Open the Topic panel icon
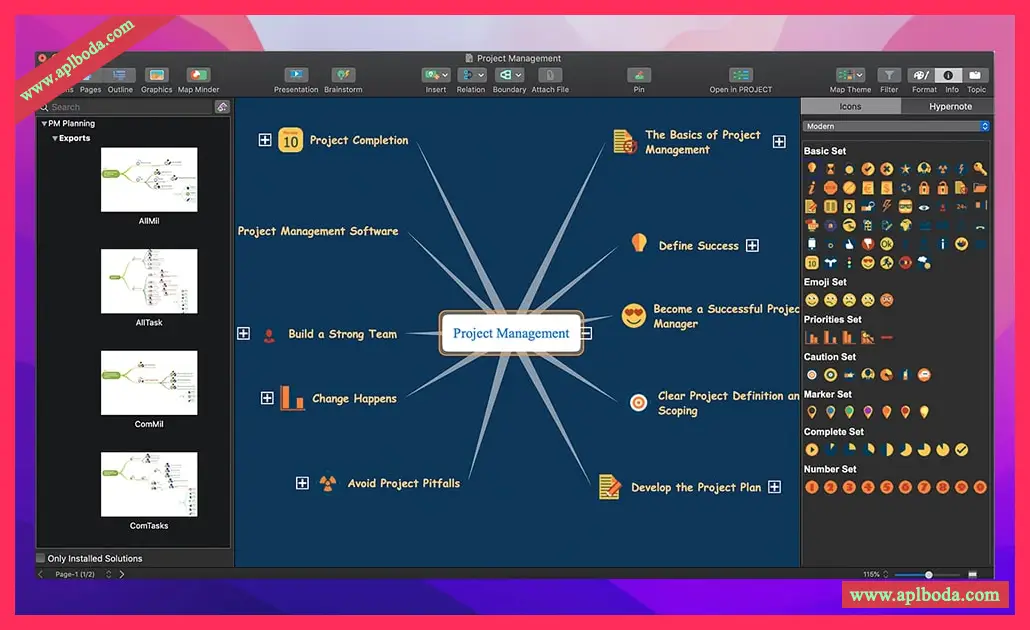Image resolution: width=1030 pixels, height=630 pixels. coord(975,75)
